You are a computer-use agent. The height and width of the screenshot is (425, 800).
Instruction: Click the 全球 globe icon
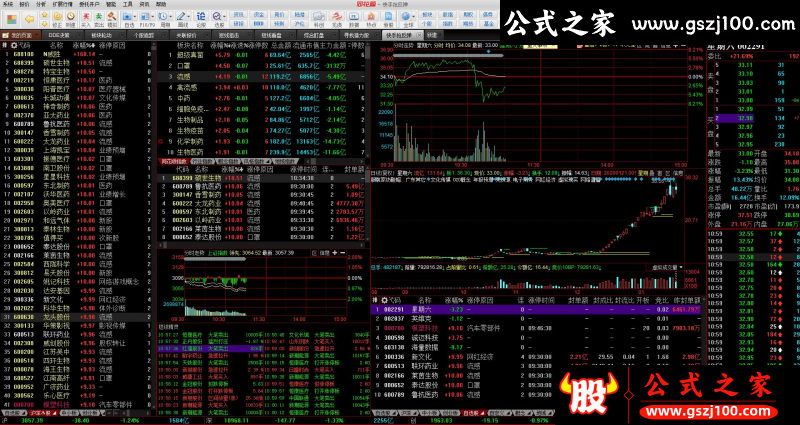406,16
